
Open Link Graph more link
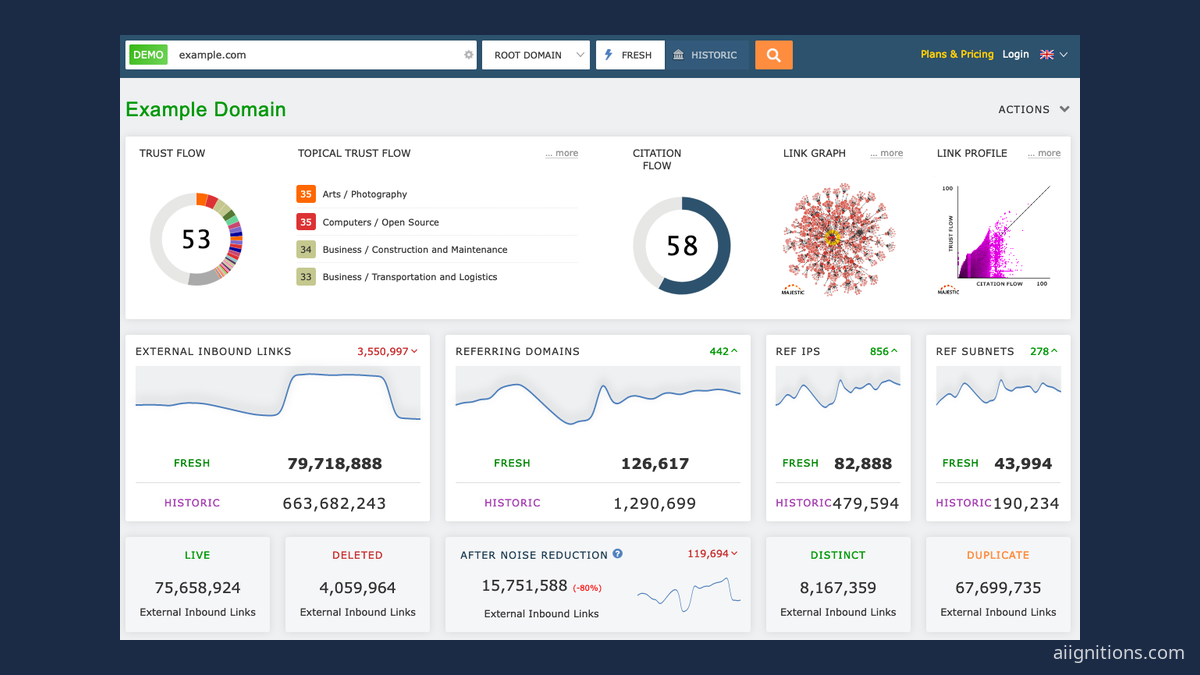887,154
